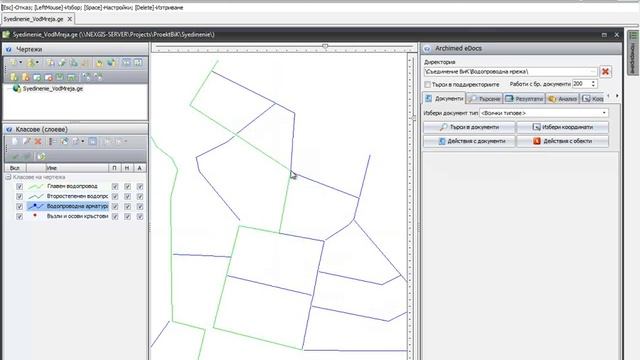Click the list-style icon in classes toolbar
This screenshot has width=640, height=360.
point(52,141)
